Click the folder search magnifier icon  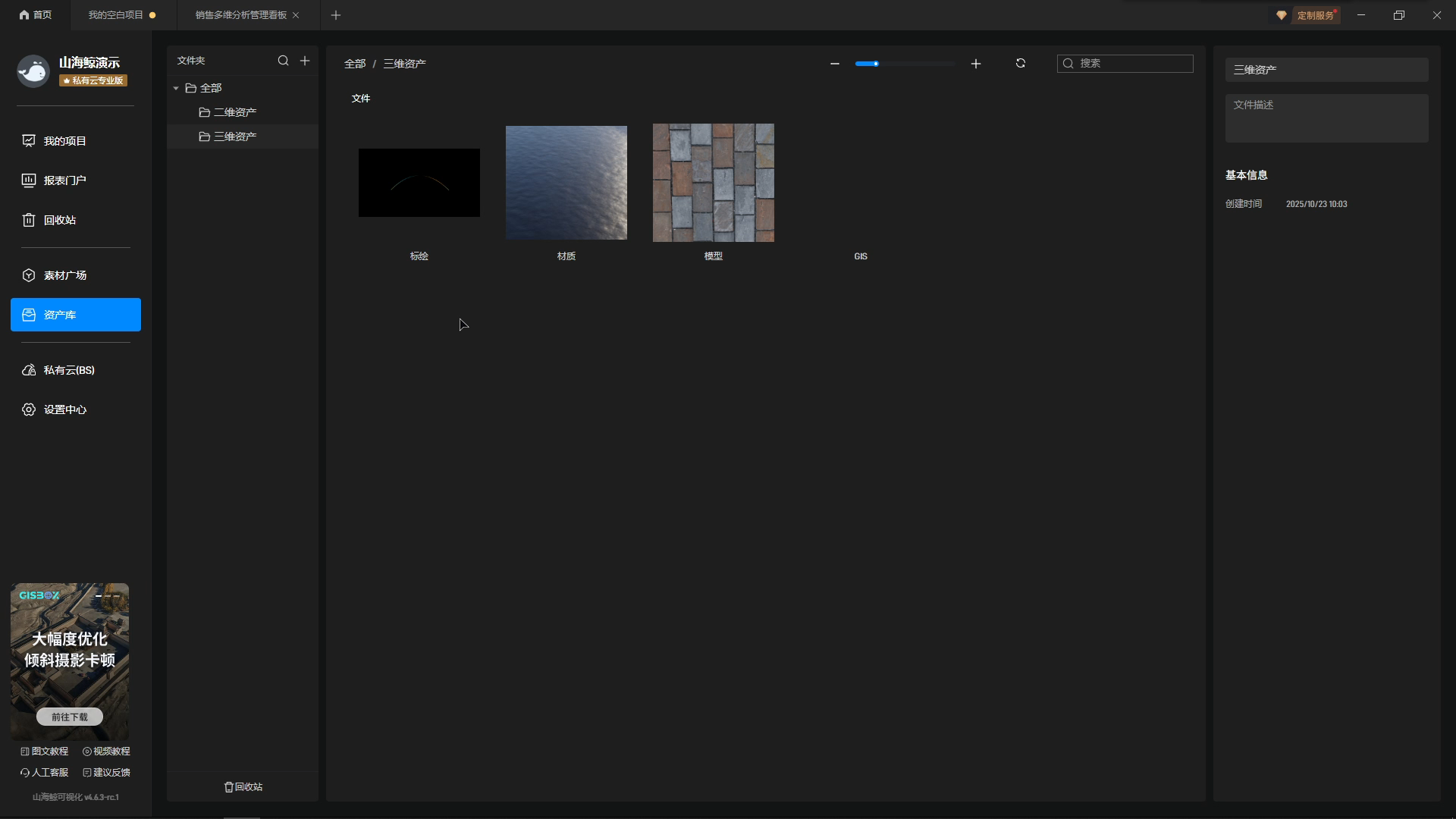coord(283,61)
